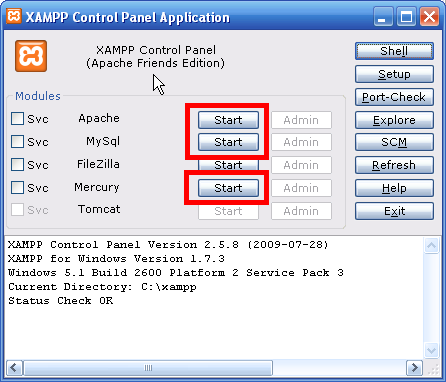Click the FileZilla module label
The width and height of the screenshot is (446, 382).
[x=98, y=164]
